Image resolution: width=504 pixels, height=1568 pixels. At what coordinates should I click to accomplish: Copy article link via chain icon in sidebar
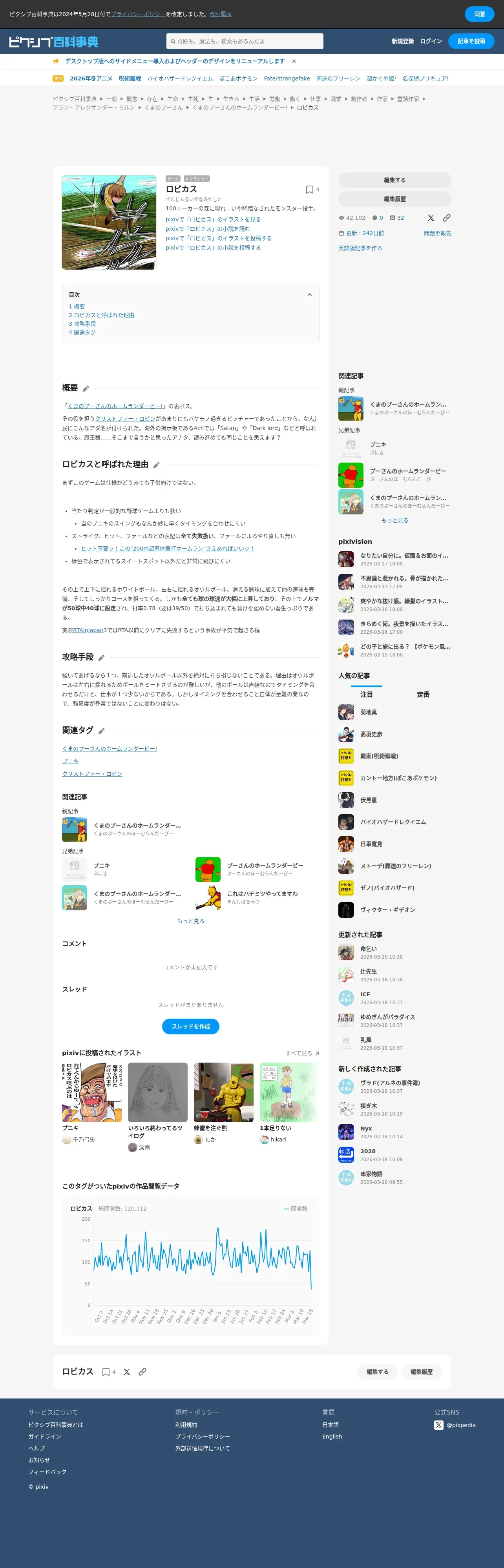point(447,218)
